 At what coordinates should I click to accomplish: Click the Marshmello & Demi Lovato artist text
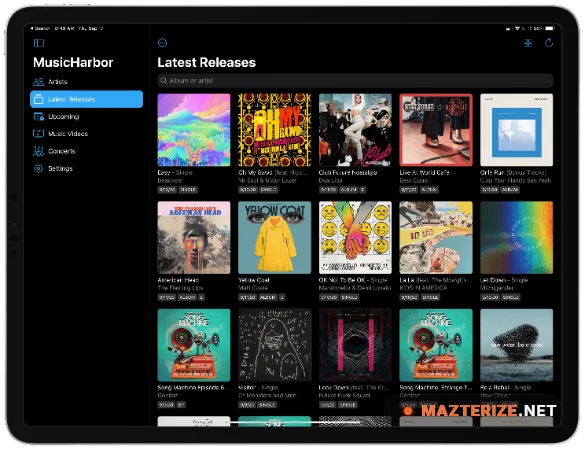pos(355,288)
